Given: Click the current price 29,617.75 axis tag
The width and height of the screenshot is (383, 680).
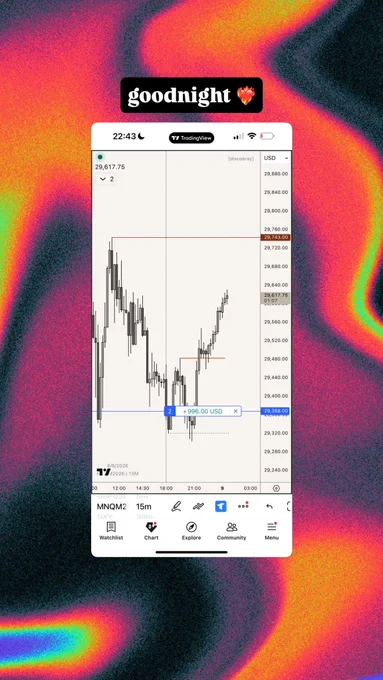Looking at the screenshot, I should pos(275,298).
